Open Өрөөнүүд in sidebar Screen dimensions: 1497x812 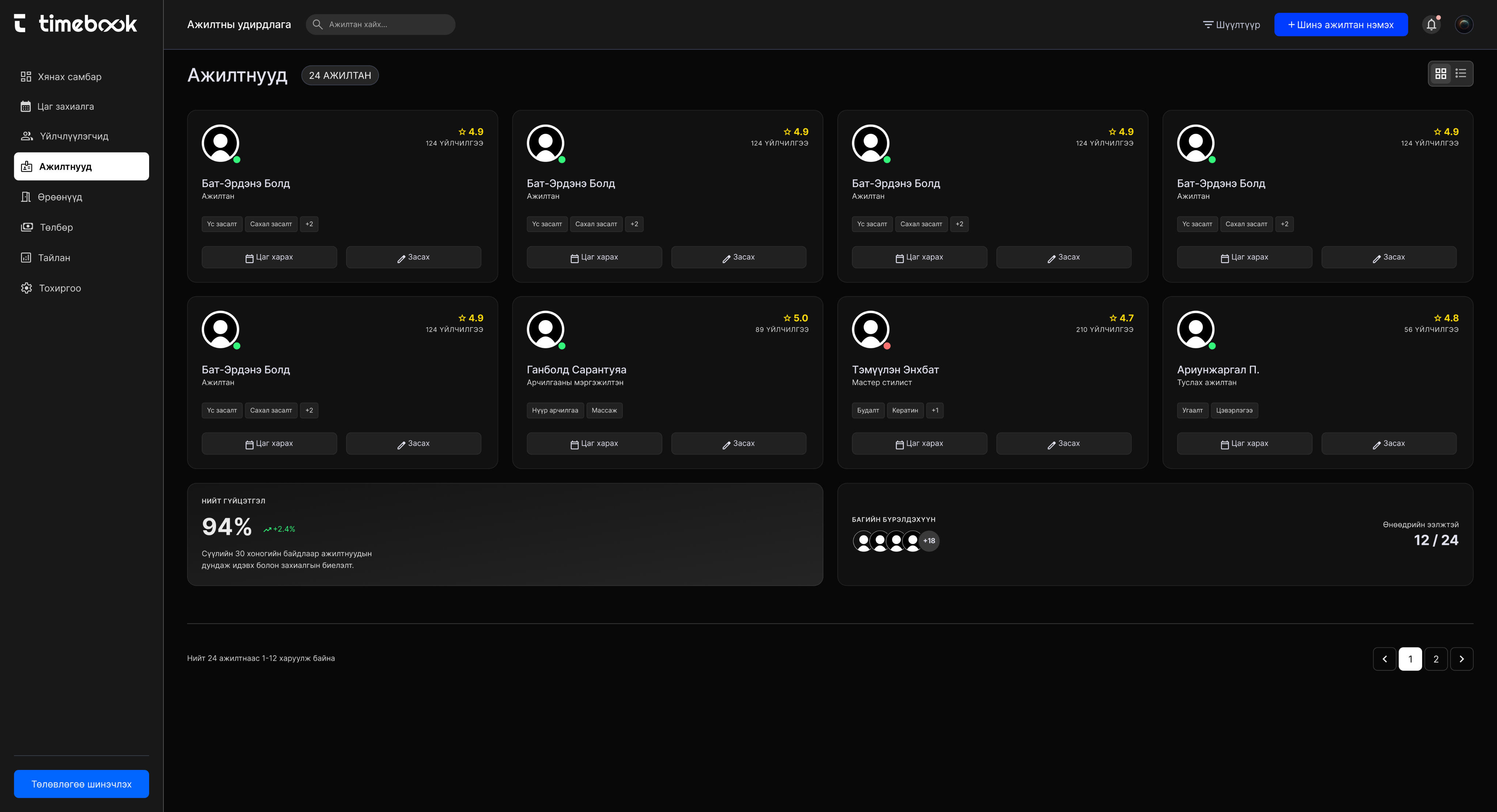(82, 197)
